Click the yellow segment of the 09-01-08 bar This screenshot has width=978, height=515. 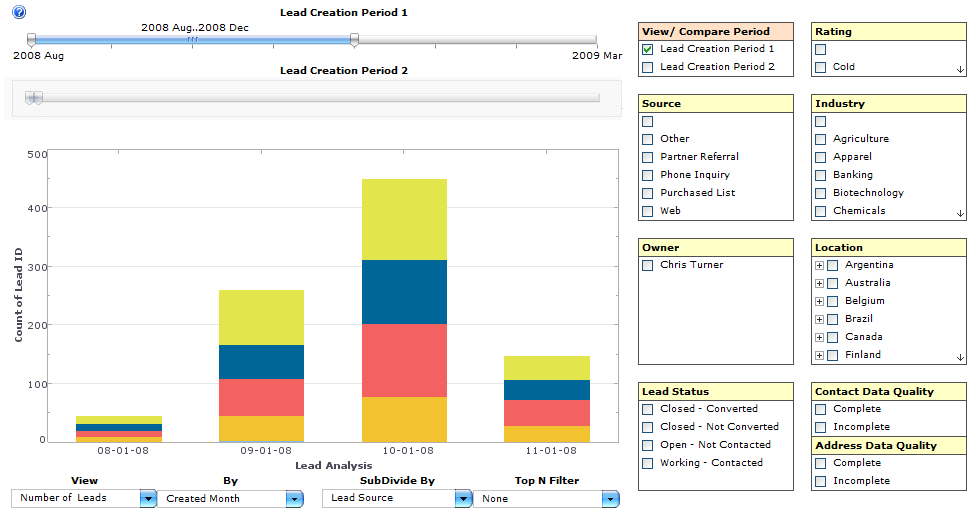click(x=261, y=317)
